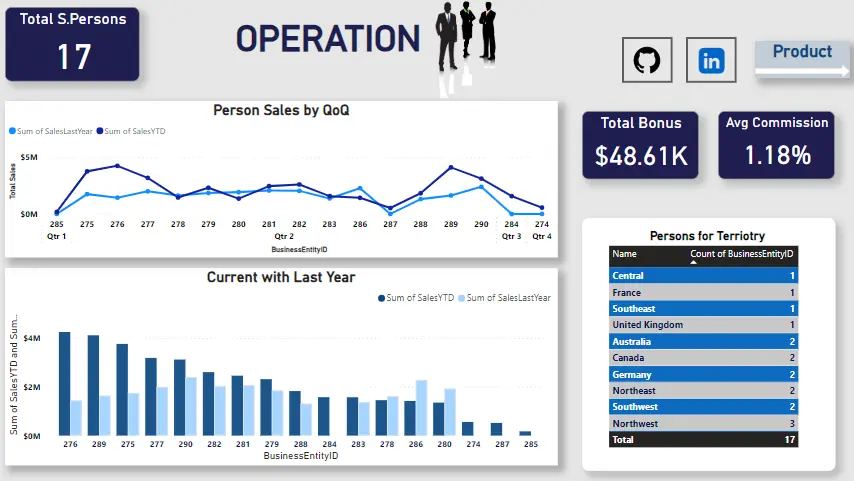Click Sum of SalesYTD bar chart legend
The image size is (854, 481).
click(416, 298)
